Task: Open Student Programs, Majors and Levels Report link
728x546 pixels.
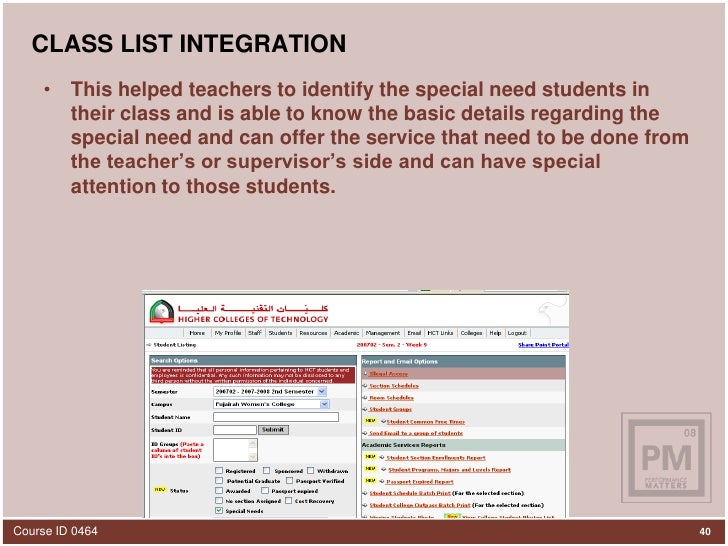Action: (x=449, y=470)
